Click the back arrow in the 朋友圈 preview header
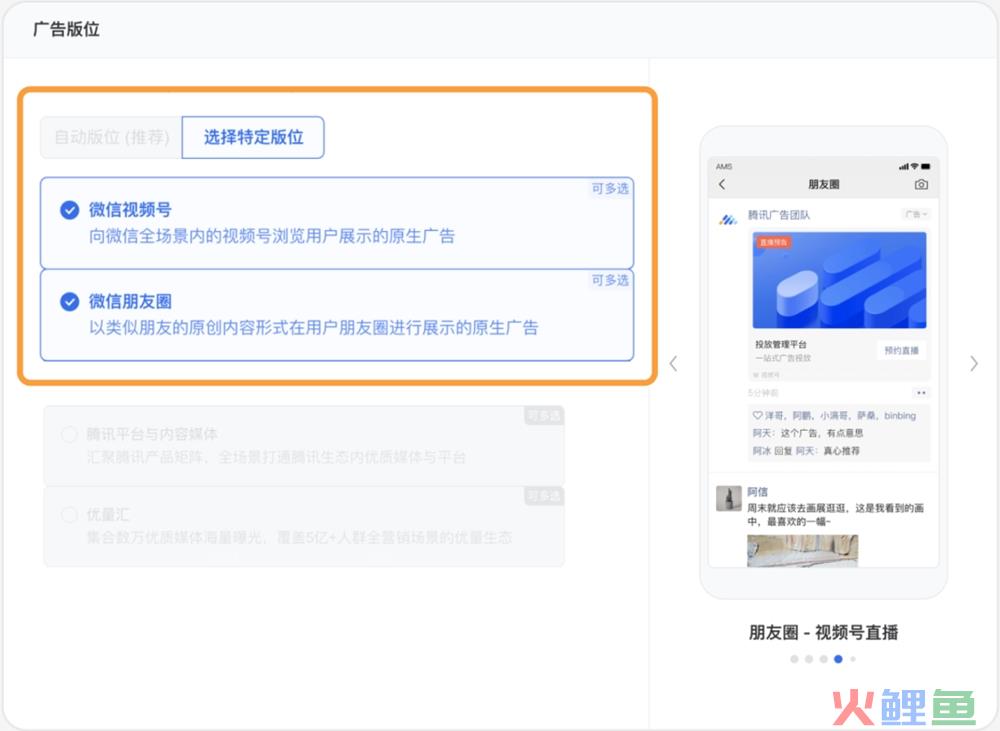 (x=722, y=185)
